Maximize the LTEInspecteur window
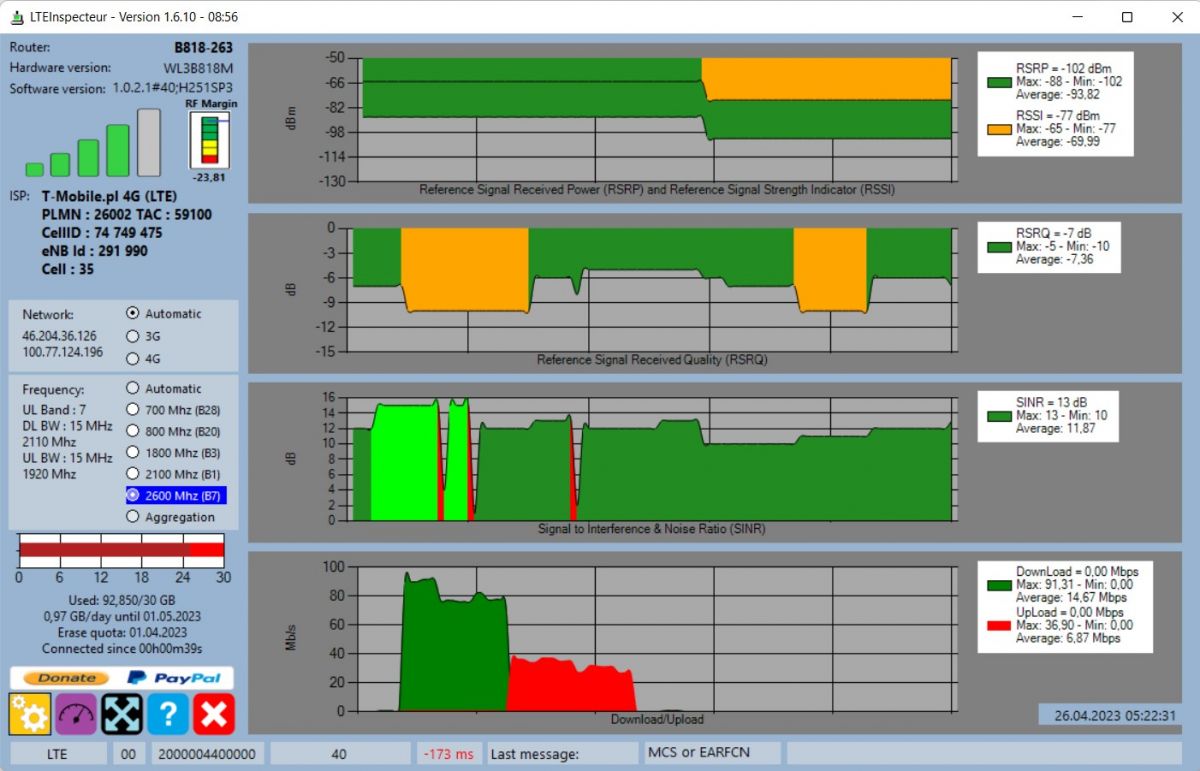This screenshot has width=1200, height=771. [1127, 17]
